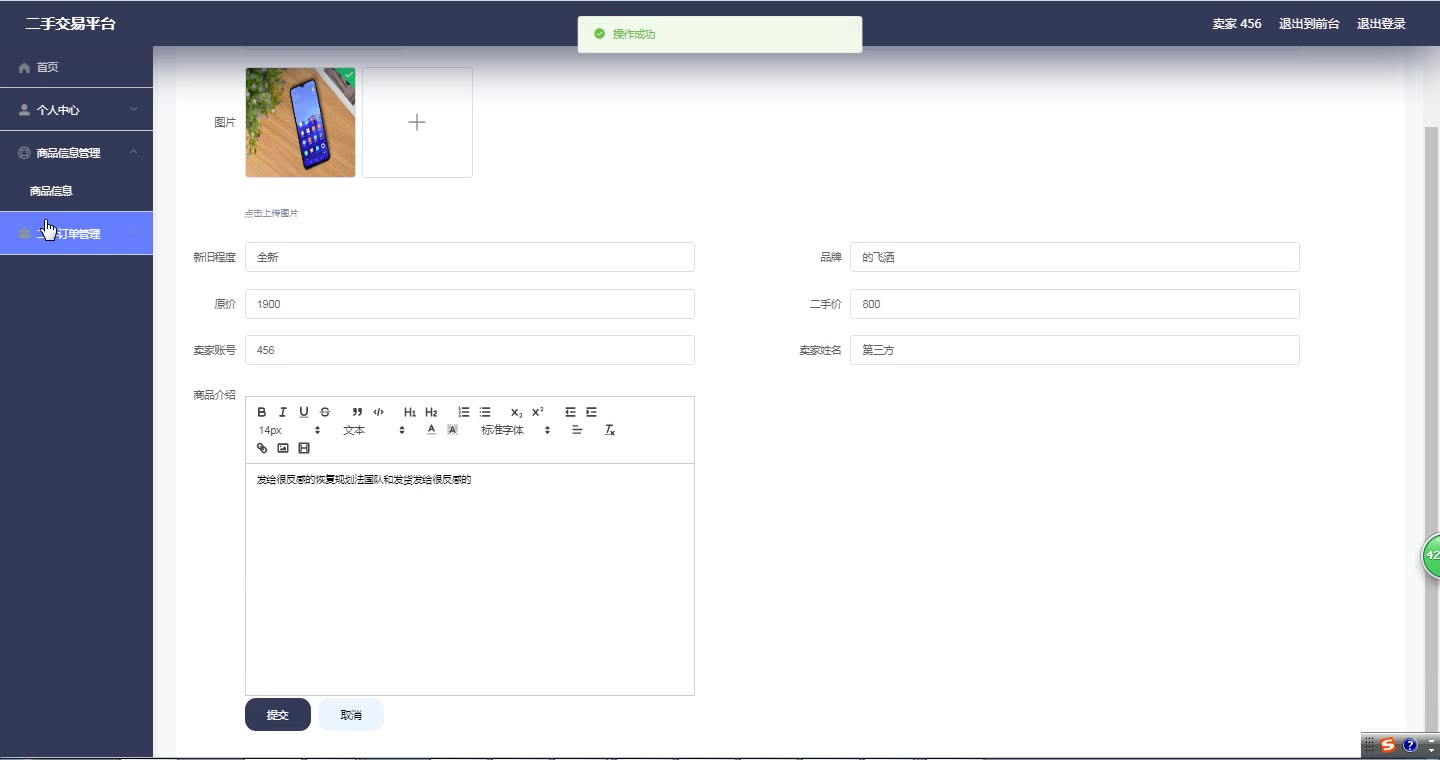Image resolution: width=1440 pixels, height=760 pixels.
Task: Click the 退出到前台 link
Action: pos(1309,24)
